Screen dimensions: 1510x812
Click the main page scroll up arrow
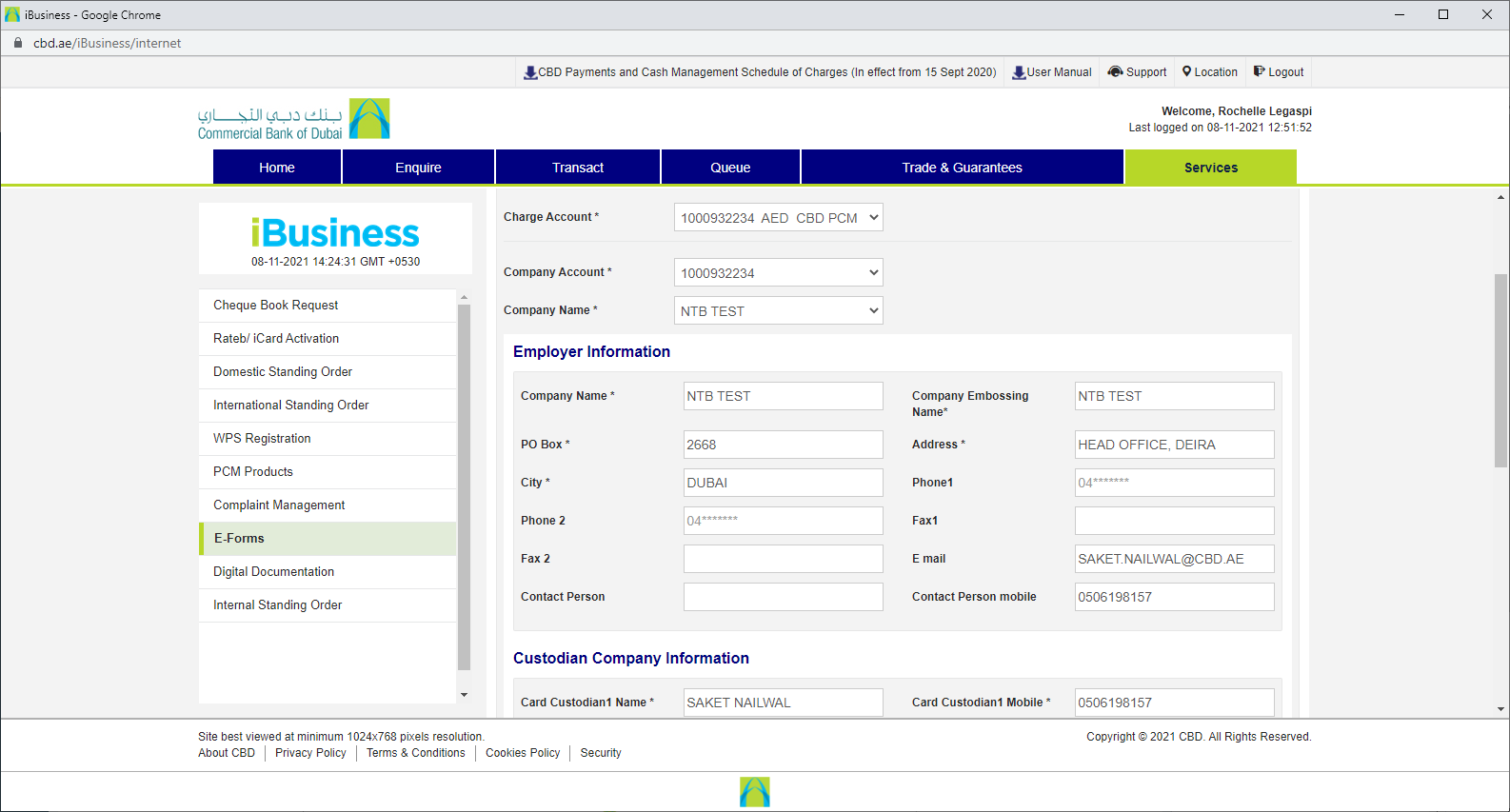click(x=1501, y=197)
